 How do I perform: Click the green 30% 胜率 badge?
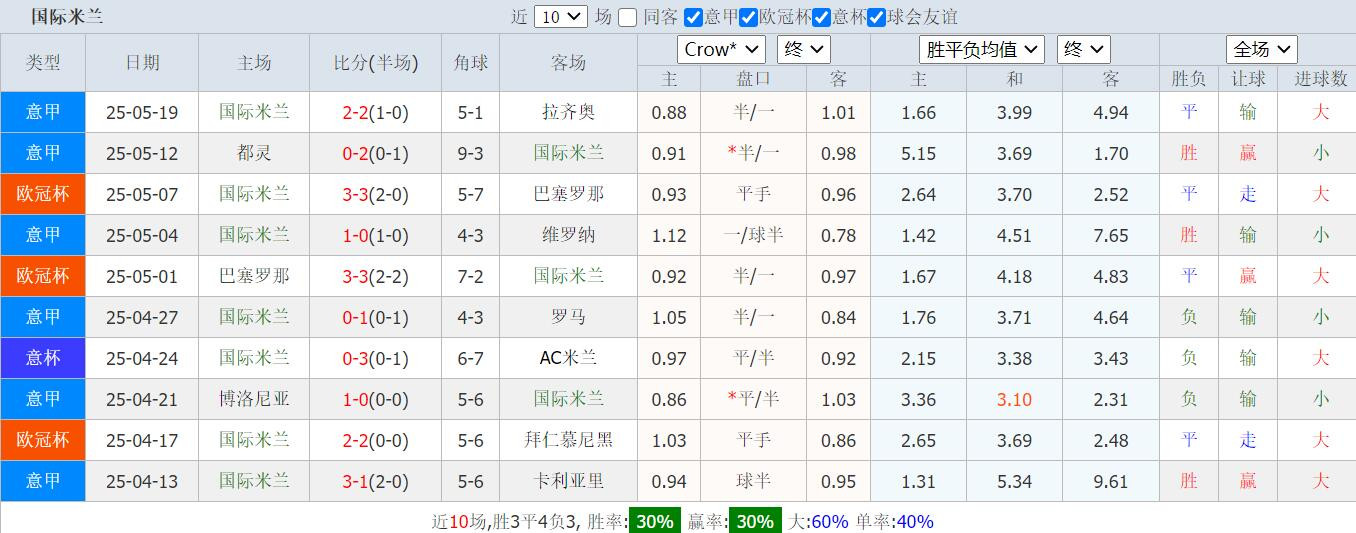tap(655, 521)
